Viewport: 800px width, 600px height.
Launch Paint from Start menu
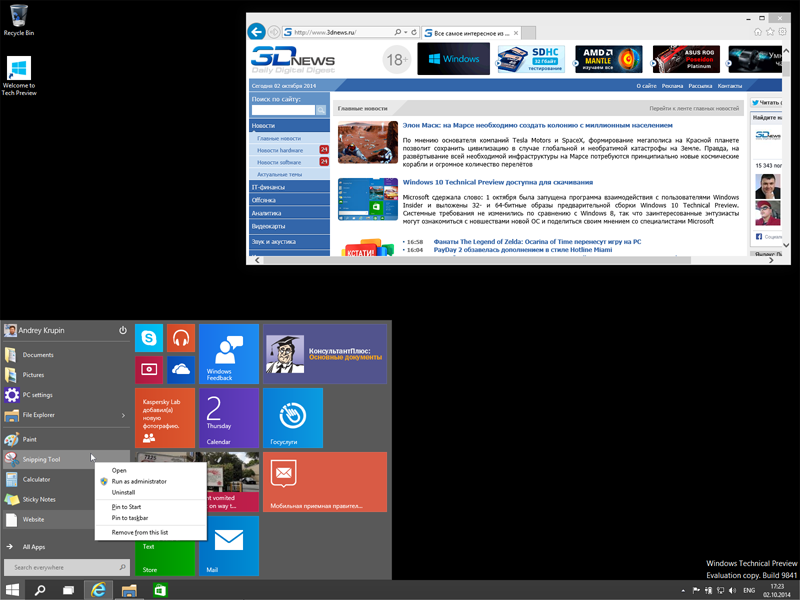pyautogui.click(x=66, y=439)
